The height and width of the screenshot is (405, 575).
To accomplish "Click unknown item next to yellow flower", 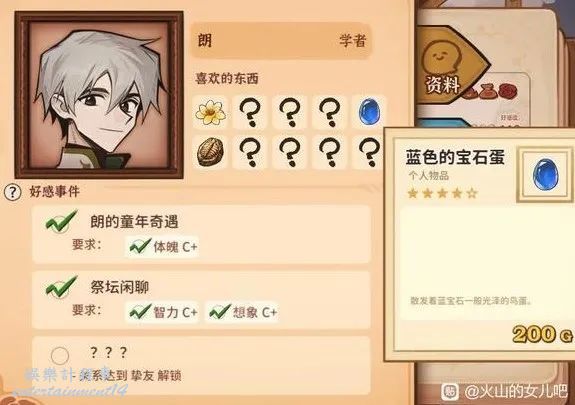I will [250, 112].
